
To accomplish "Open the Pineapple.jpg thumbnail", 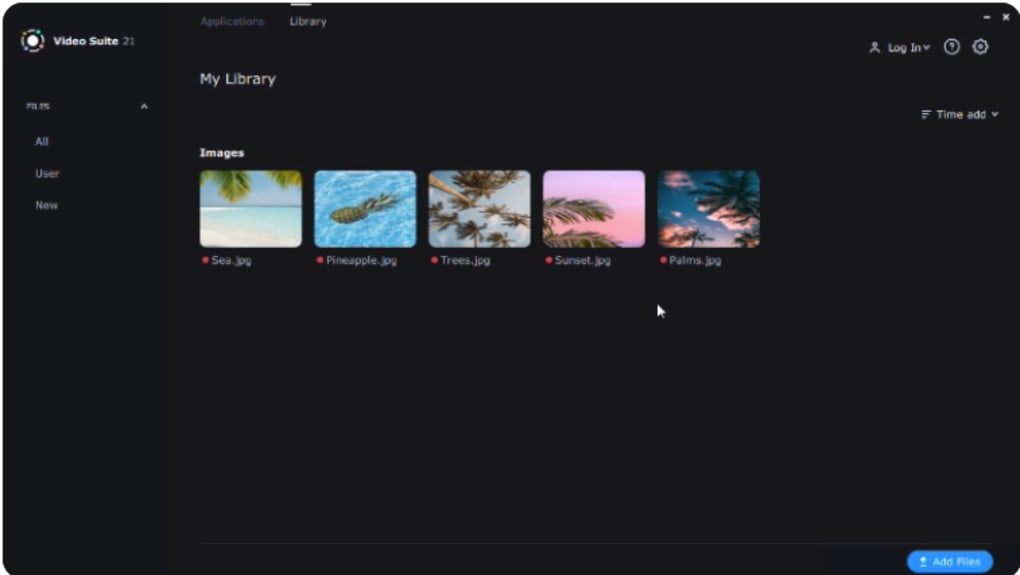I will [365, 208].
